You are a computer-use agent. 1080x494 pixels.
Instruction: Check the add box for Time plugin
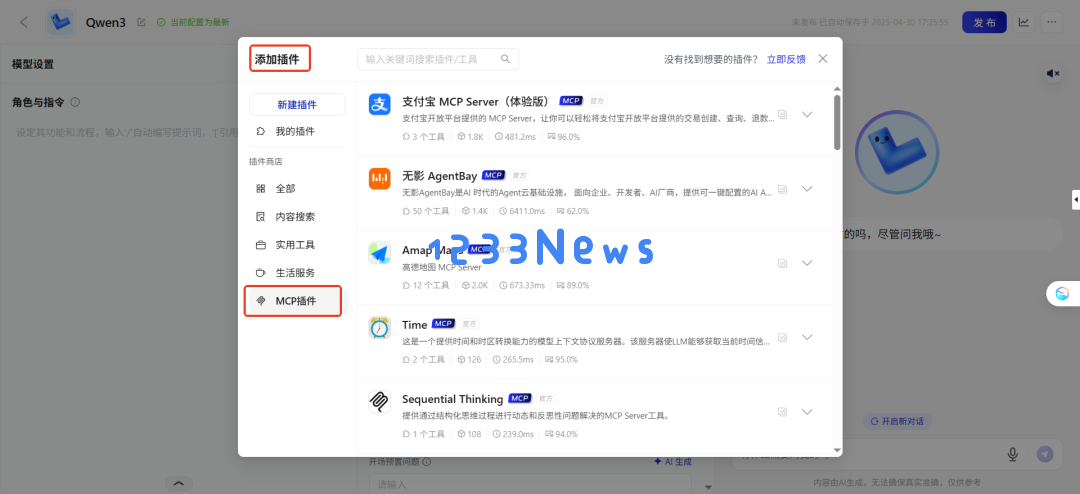click(782, 338)
